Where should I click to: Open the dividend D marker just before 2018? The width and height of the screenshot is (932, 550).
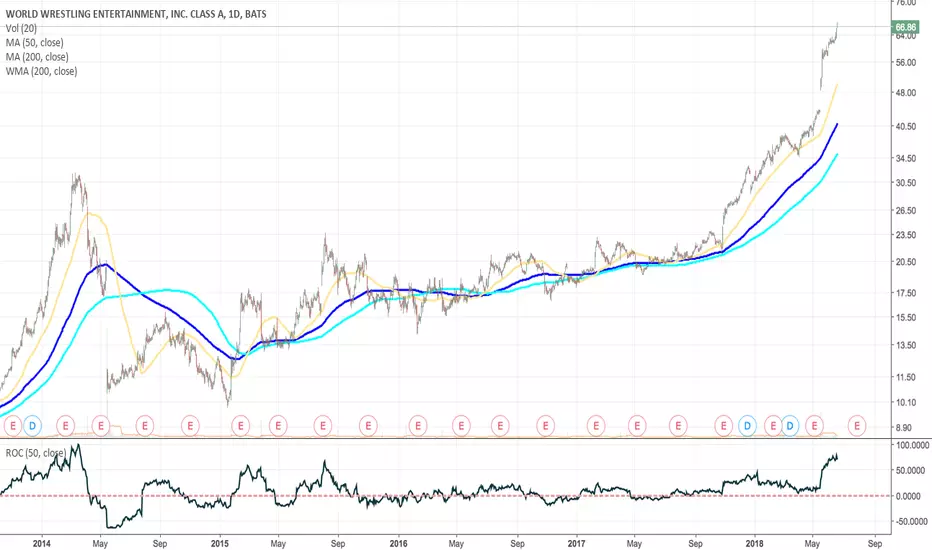747,426
